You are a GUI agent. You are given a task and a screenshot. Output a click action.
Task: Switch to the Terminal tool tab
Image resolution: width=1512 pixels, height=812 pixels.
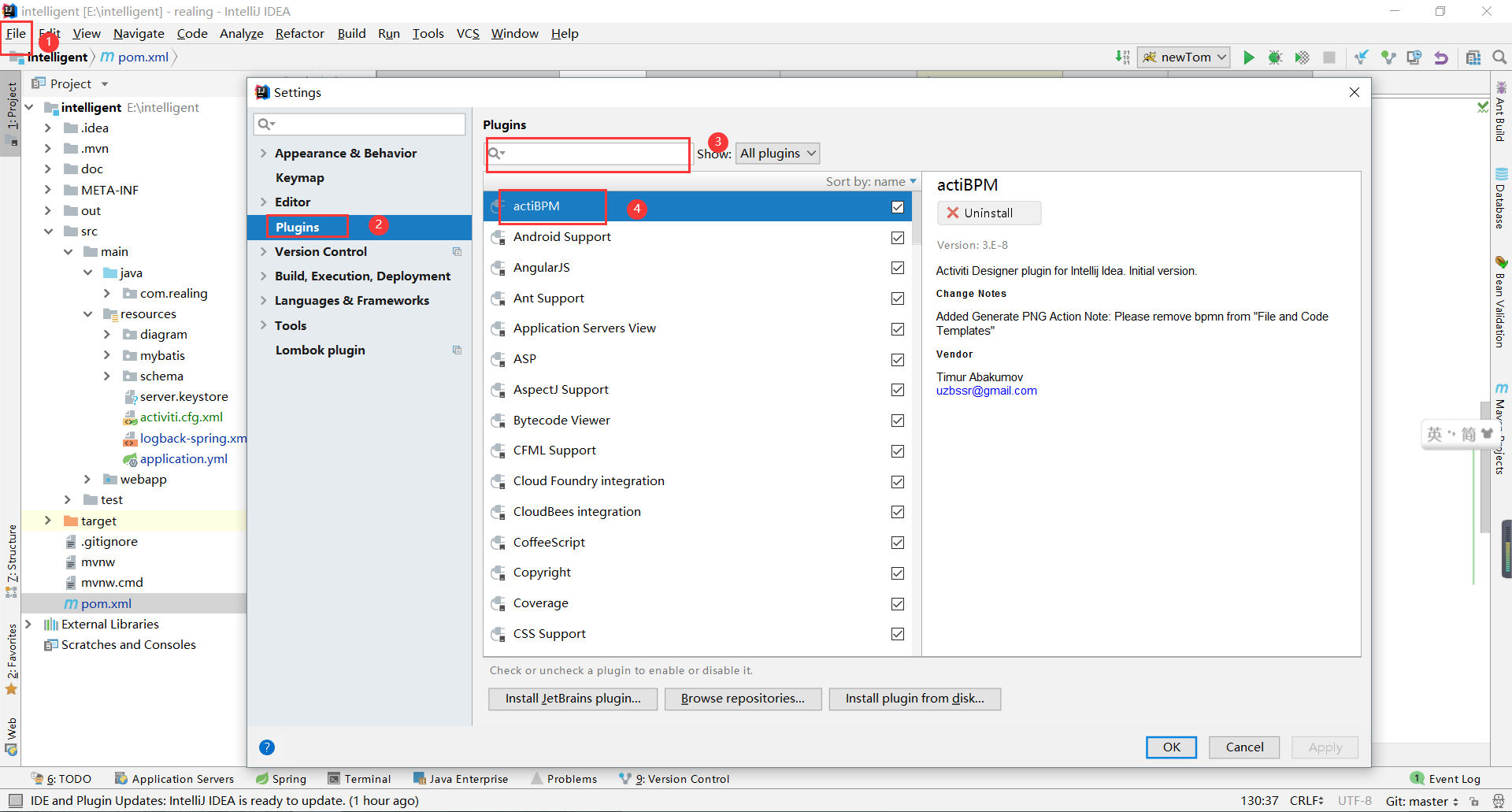click(x=359, y=779)
